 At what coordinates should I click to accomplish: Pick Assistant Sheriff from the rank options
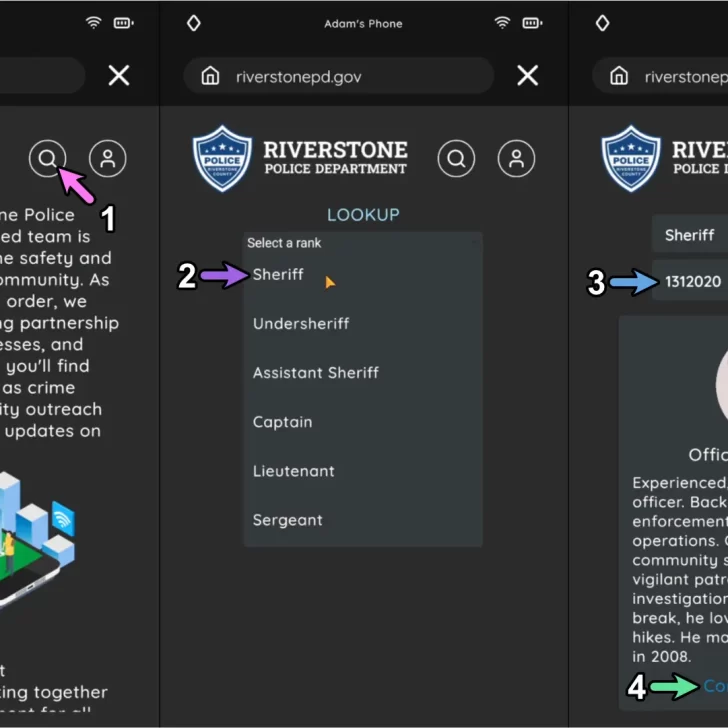316,373
